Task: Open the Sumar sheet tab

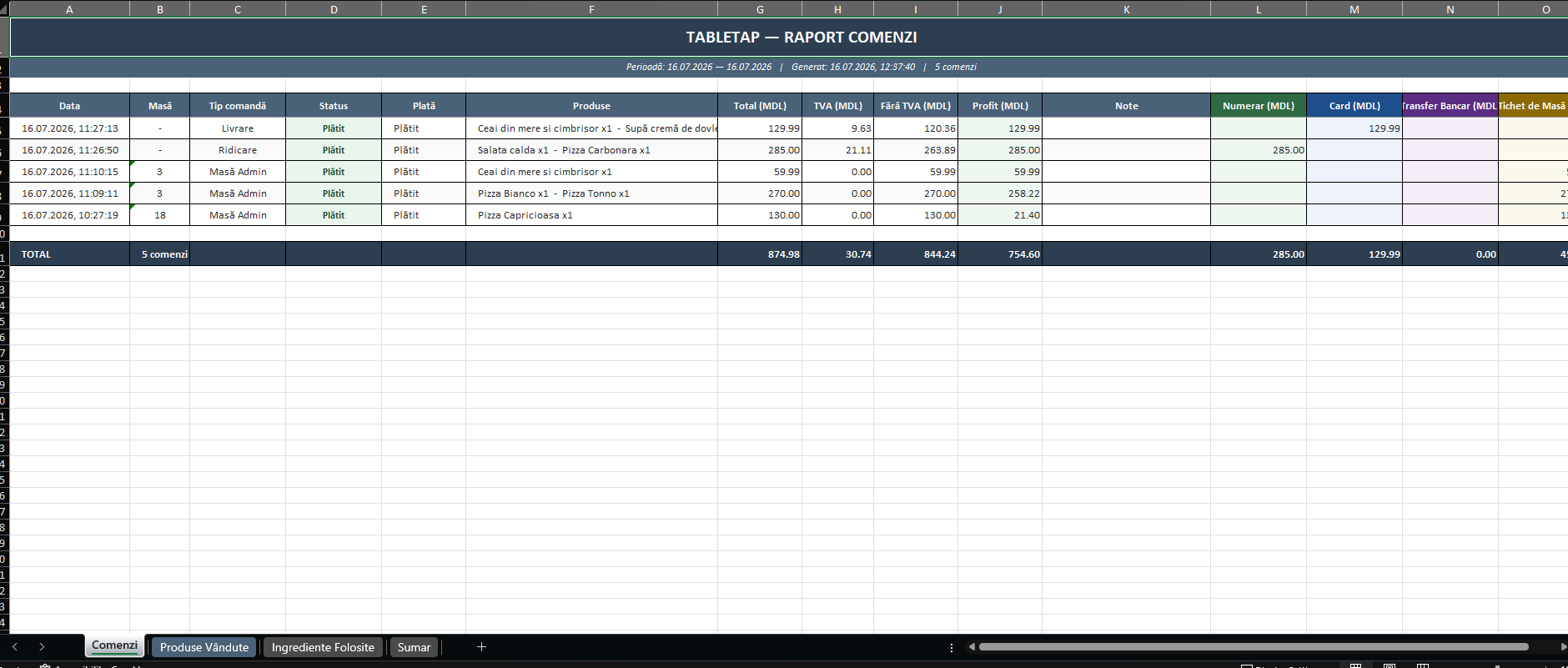Action: point(414,647)
